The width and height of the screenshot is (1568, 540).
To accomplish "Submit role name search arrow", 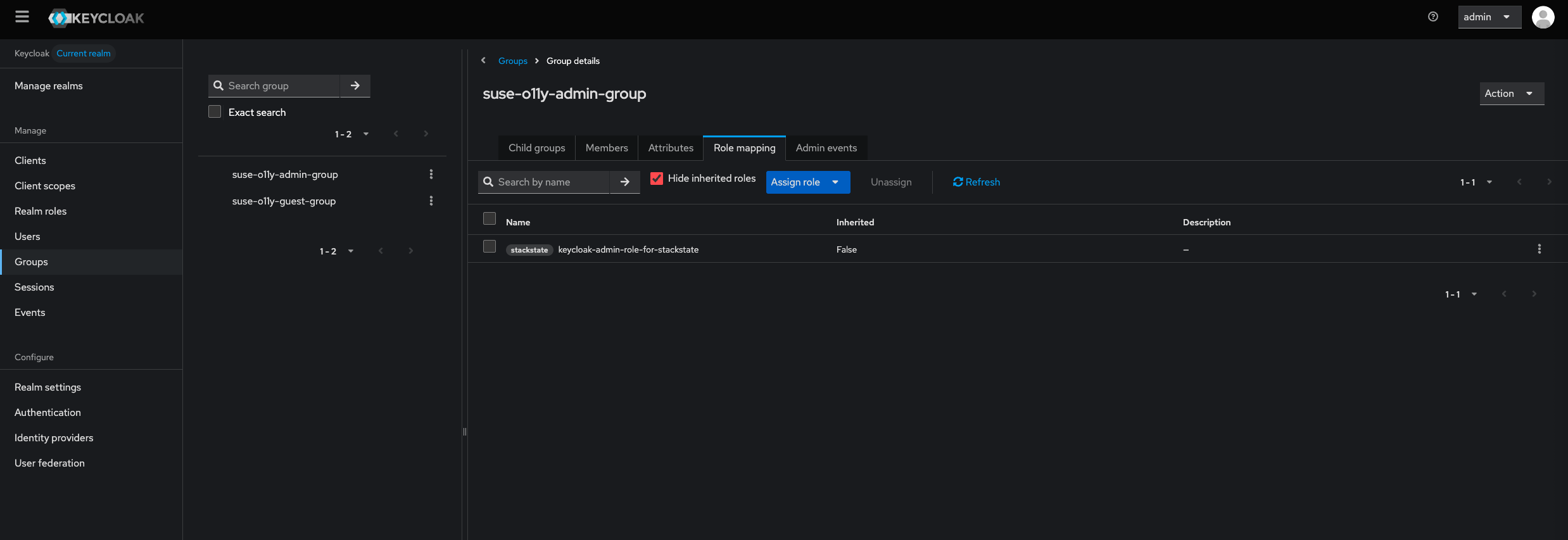I will (624, 182).
